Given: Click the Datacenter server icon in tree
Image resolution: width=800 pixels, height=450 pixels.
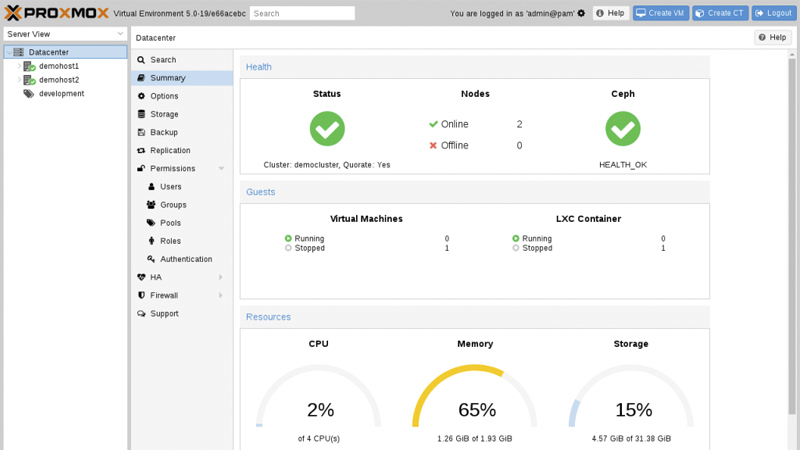Looking at the screenshot, I should tap(18, 52).
